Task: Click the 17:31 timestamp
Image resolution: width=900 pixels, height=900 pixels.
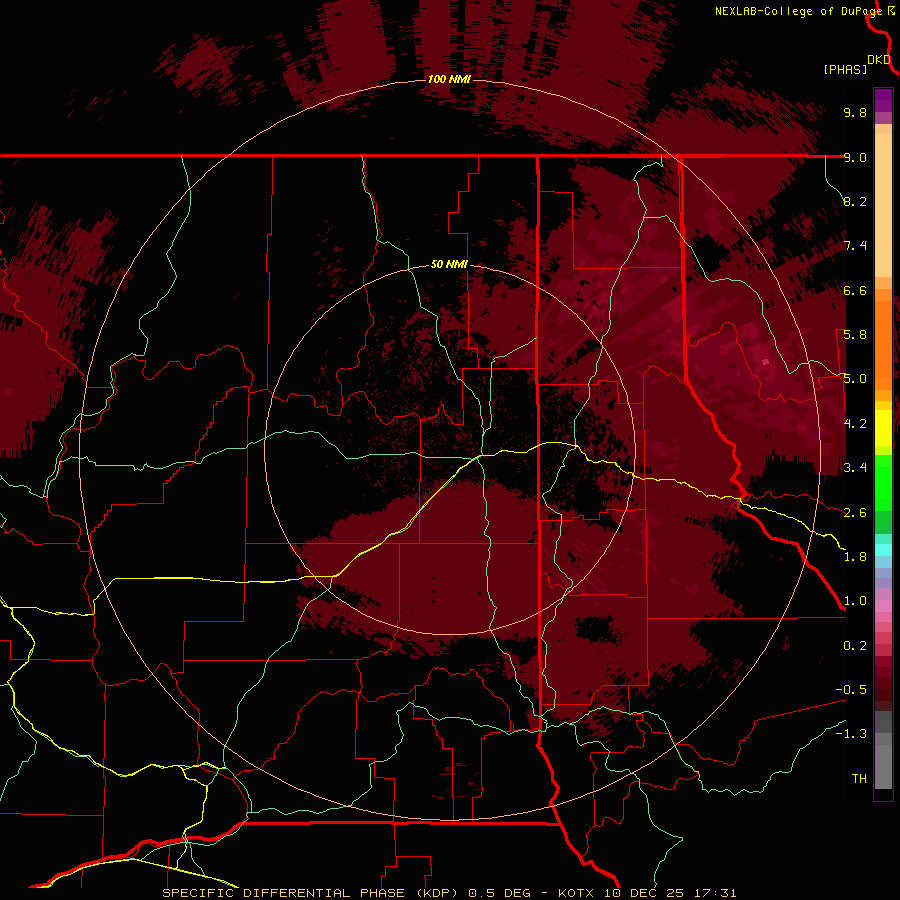Action: click(716, 893)
